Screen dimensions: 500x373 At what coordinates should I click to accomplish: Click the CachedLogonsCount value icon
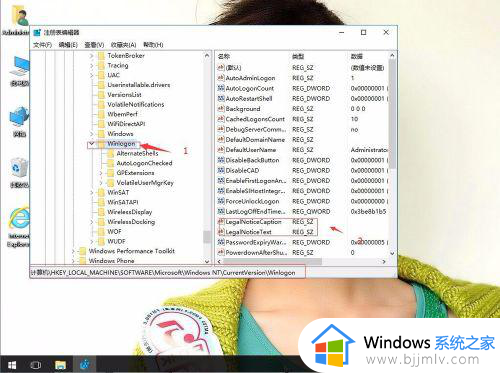221,119
